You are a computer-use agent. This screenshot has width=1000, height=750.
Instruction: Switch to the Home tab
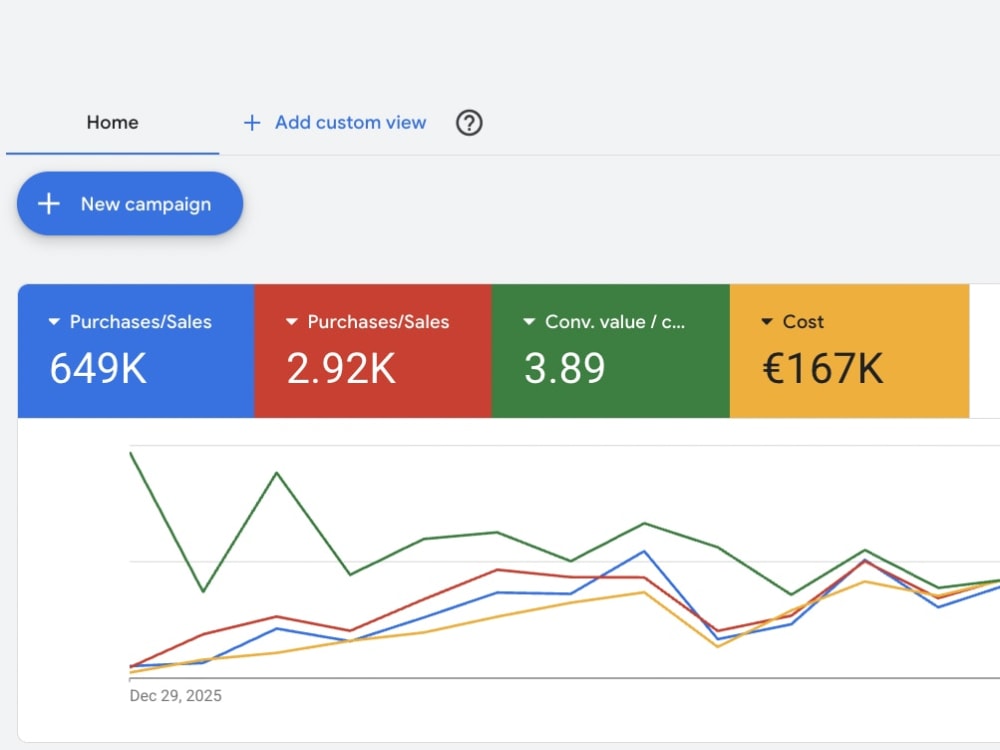(x=112, y=122)
